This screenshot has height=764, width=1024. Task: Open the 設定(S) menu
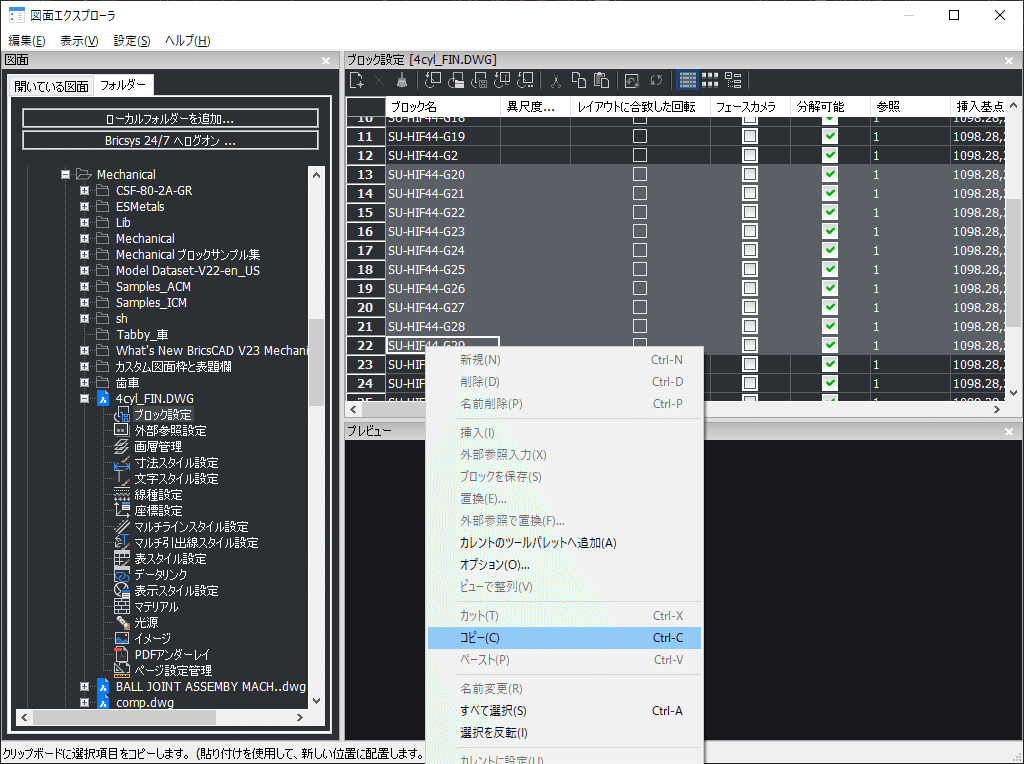(x=132, y=40)
